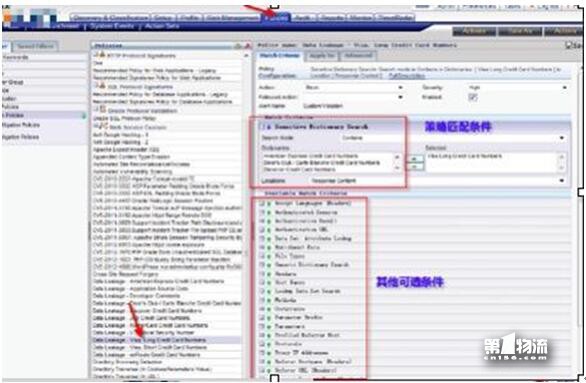Switch to the Advanced tab
This screenshot has height=383, width=586.
(x=358, y=56)
